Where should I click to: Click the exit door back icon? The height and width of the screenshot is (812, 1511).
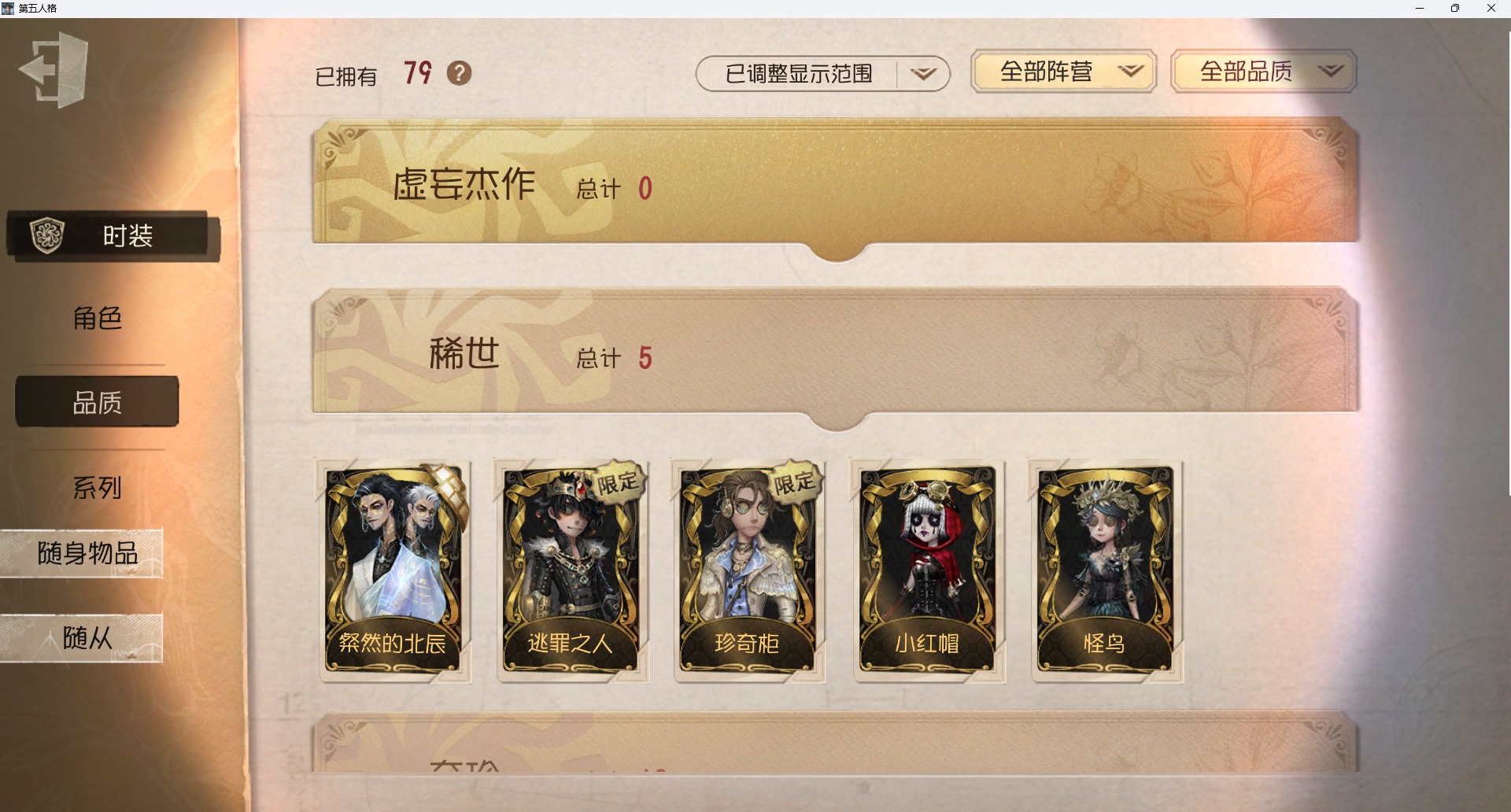coord(54,70)
